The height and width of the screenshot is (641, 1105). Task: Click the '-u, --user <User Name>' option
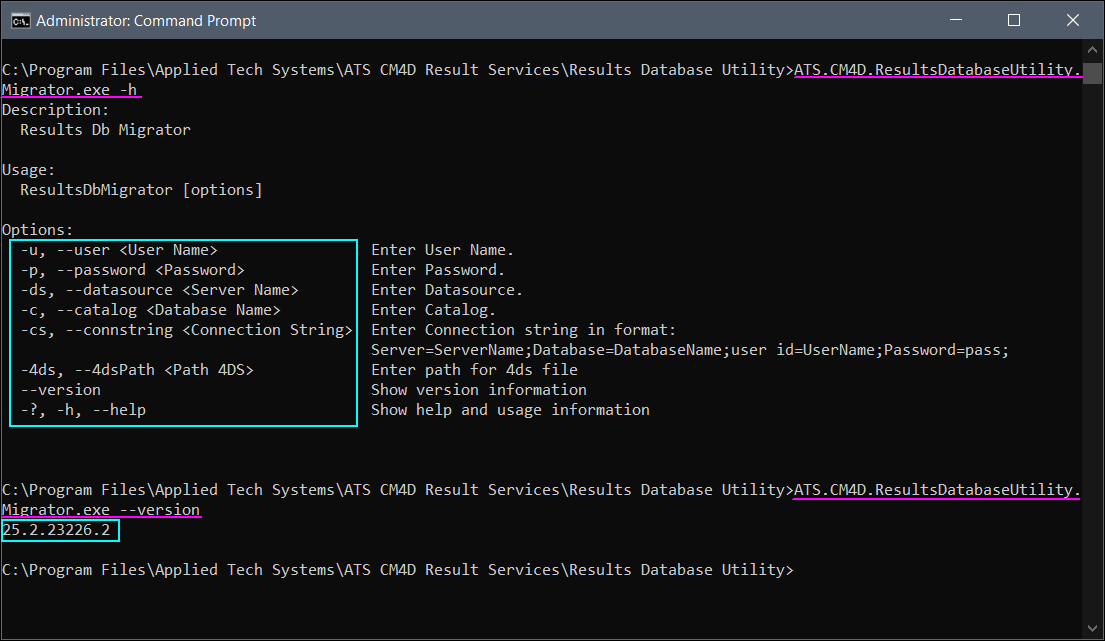tap(119, 250)
